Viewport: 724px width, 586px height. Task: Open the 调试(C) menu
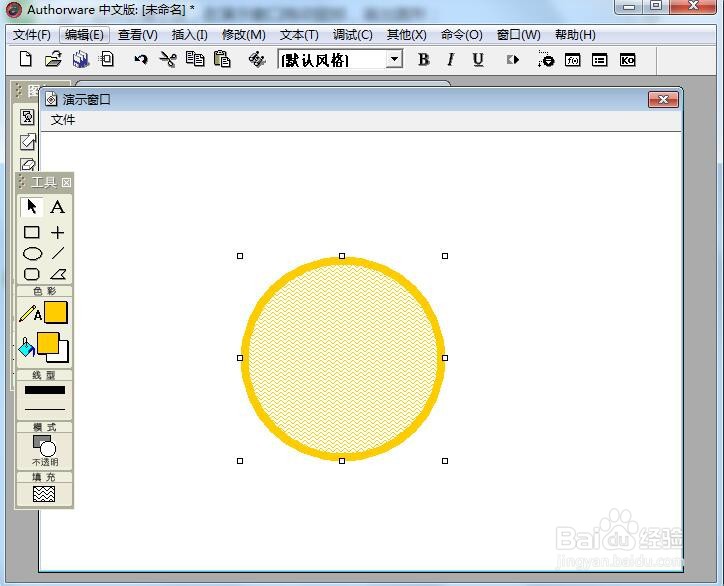click(x=353, y=35)
